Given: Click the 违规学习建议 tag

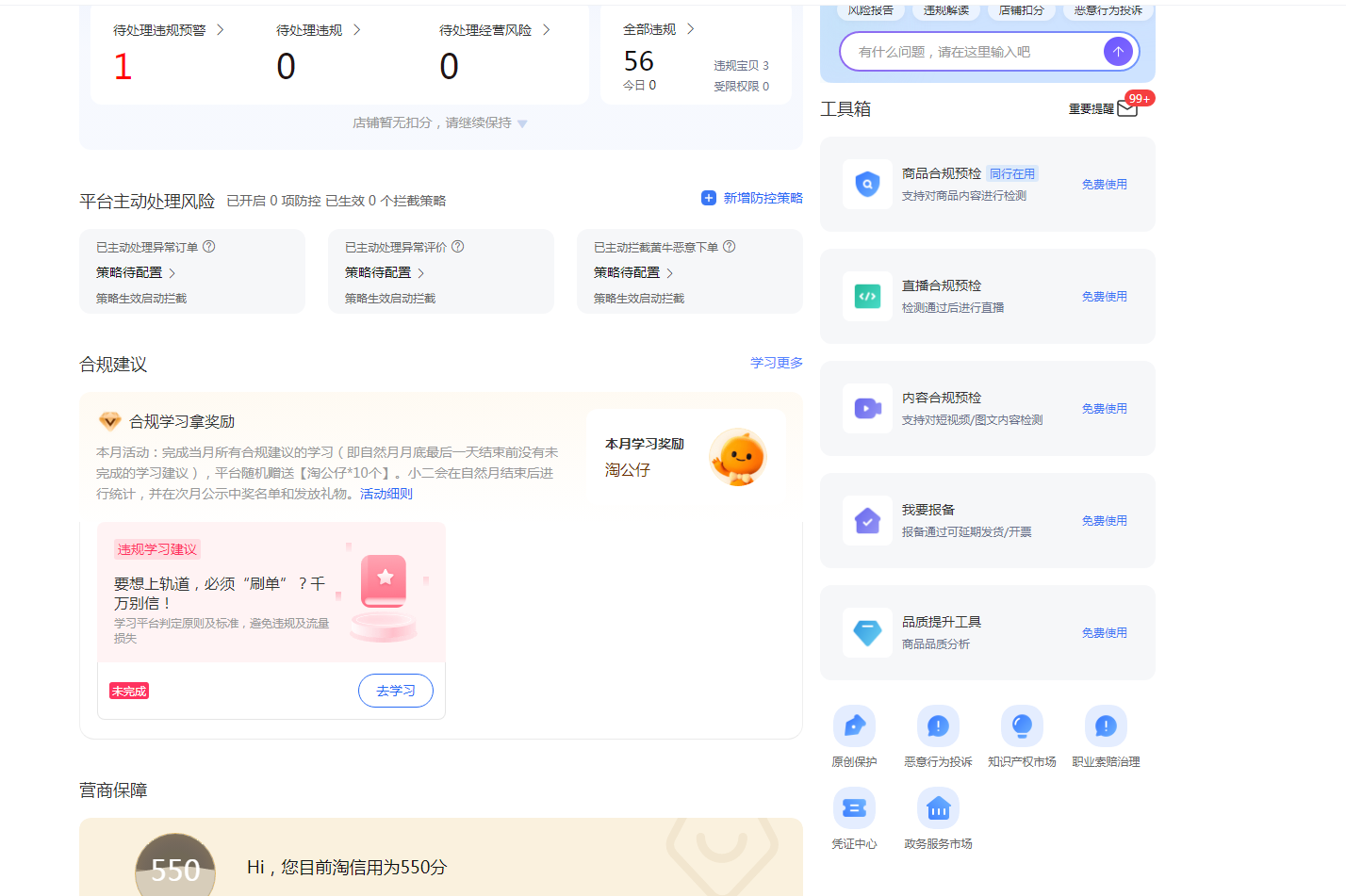Looking at the screenshot, I should (157, 549).
